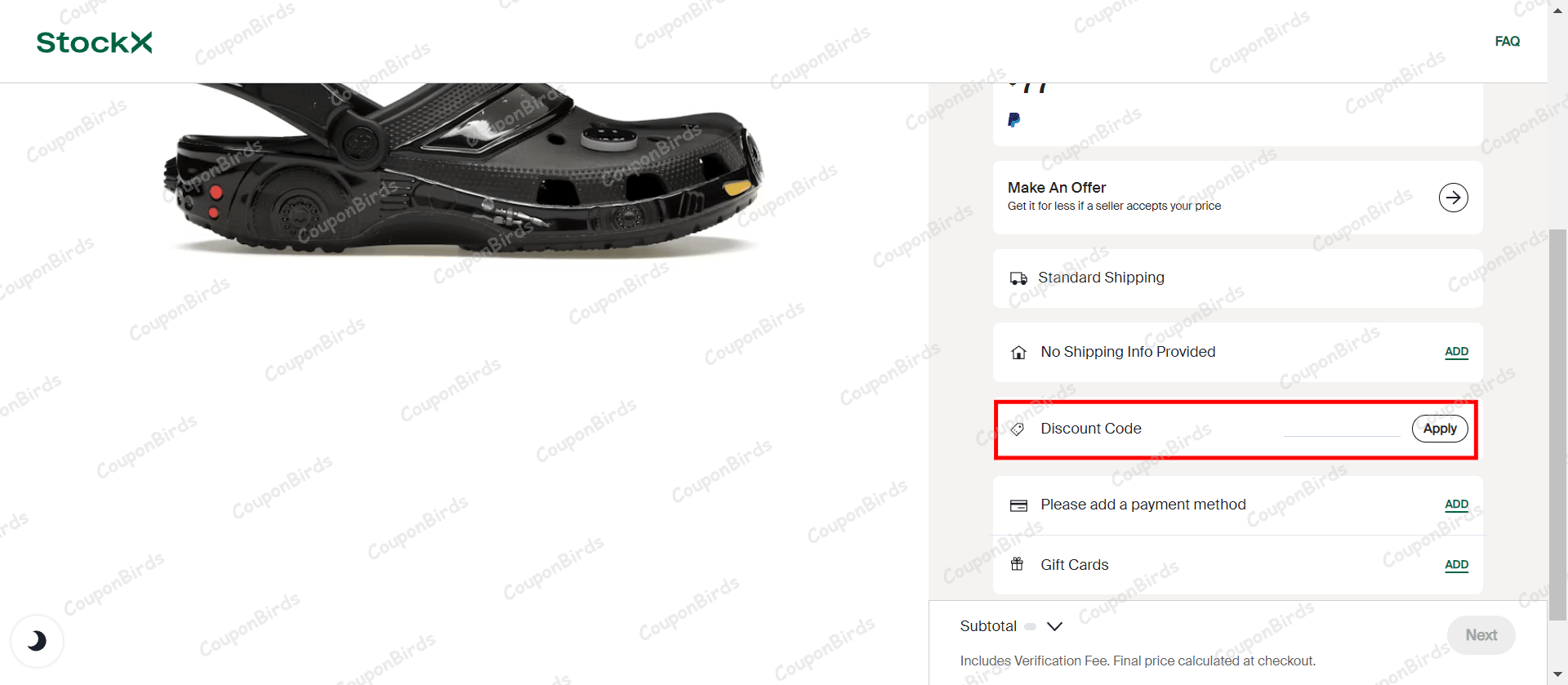Click ADD next to Gift Cards
The height and width of the screenshot is (685, 1568).
(1456, 564)
